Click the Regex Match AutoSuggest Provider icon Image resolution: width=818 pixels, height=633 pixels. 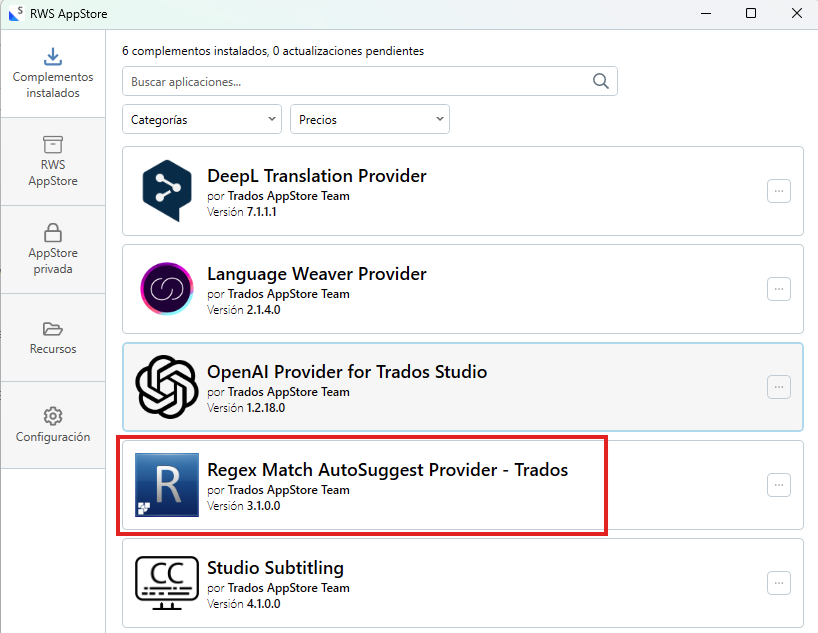tap(167, 484)
